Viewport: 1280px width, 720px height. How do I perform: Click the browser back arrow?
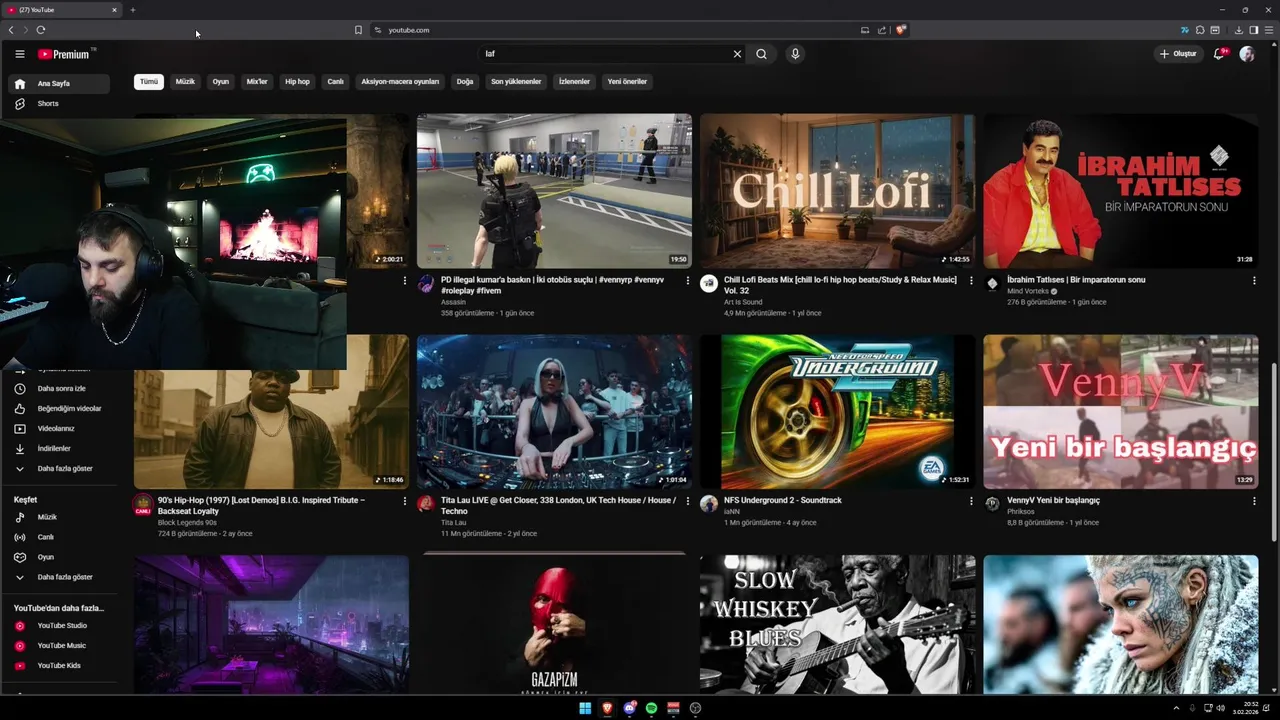tap(11, 30)
